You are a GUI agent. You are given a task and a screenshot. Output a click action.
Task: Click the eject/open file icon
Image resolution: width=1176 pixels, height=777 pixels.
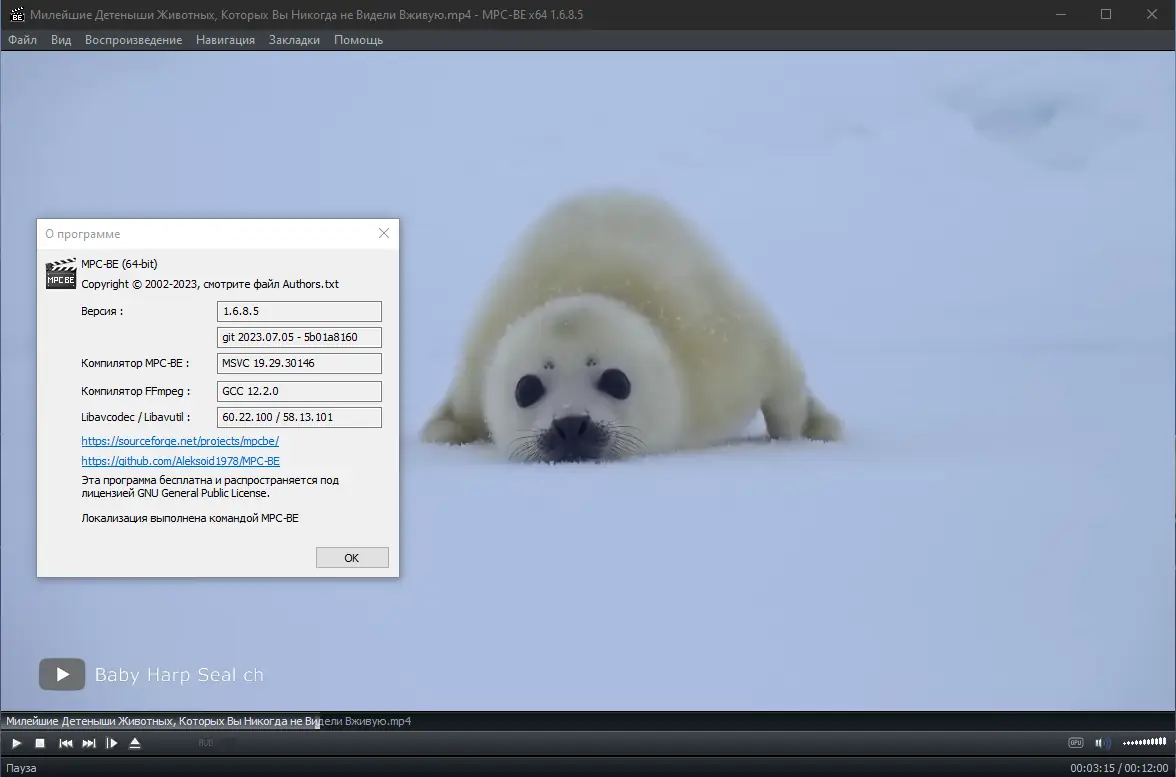pos(135,743)
